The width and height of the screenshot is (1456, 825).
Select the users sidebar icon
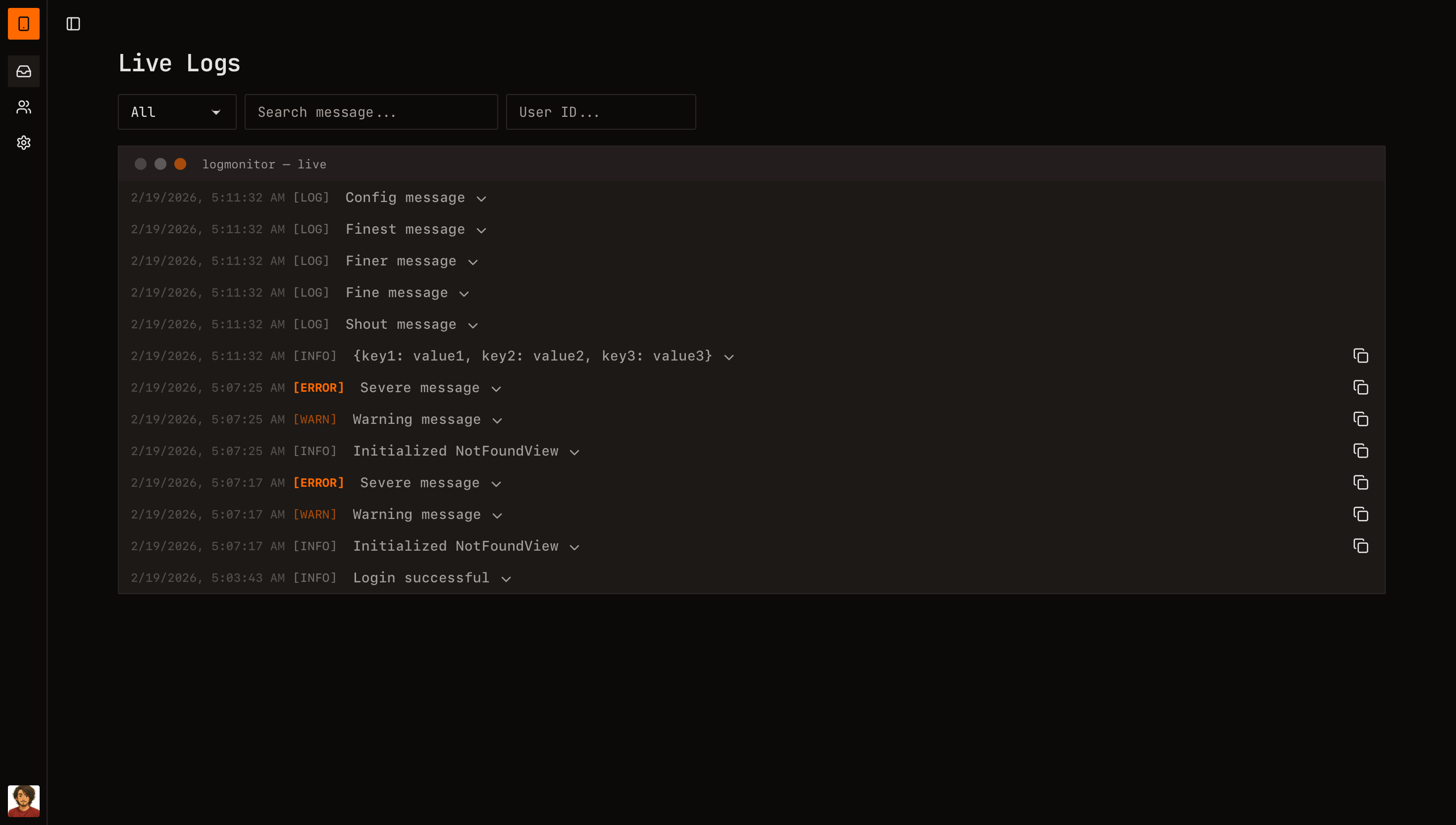click(23, 106)
